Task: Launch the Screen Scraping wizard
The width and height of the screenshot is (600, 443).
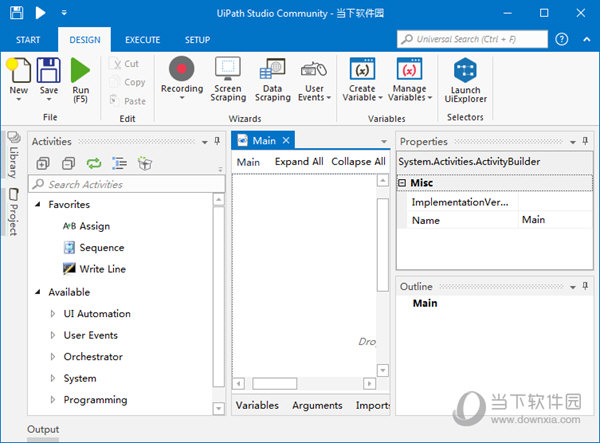Action: pos(228,80)
